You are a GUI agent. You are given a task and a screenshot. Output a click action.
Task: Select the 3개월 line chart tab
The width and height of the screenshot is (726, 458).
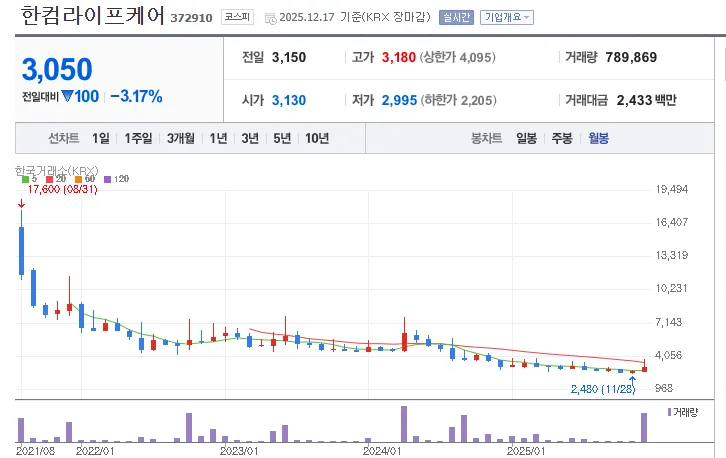[x=181, y=138]
